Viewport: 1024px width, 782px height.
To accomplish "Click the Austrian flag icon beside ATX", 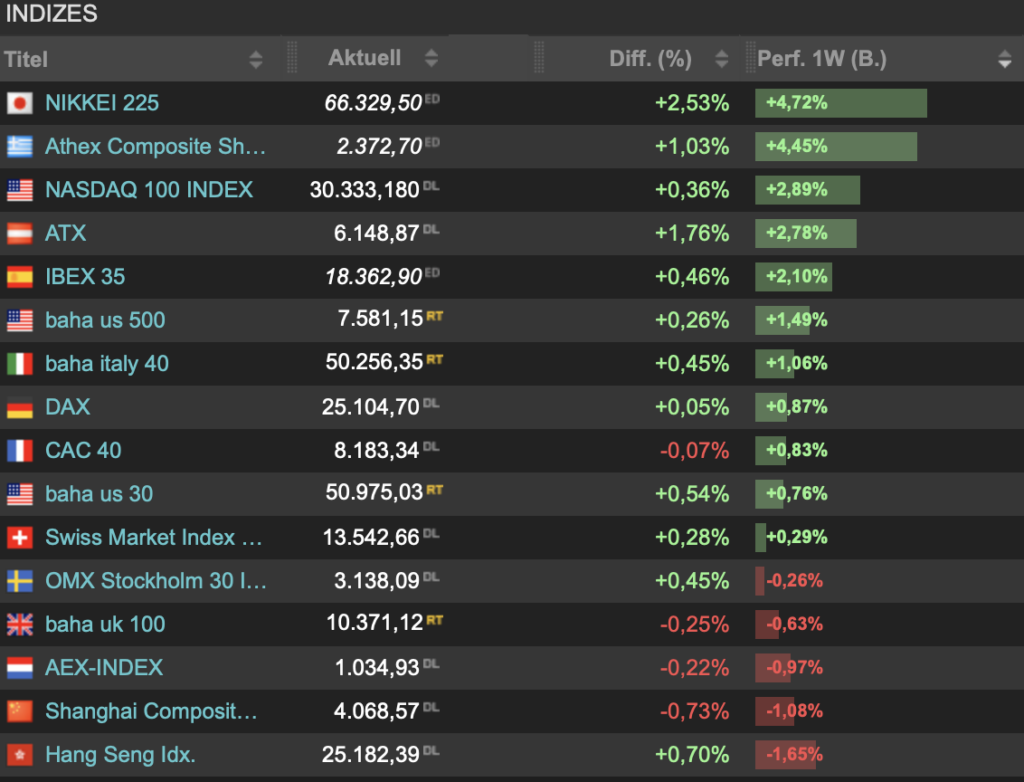I will tap(20, 233).
